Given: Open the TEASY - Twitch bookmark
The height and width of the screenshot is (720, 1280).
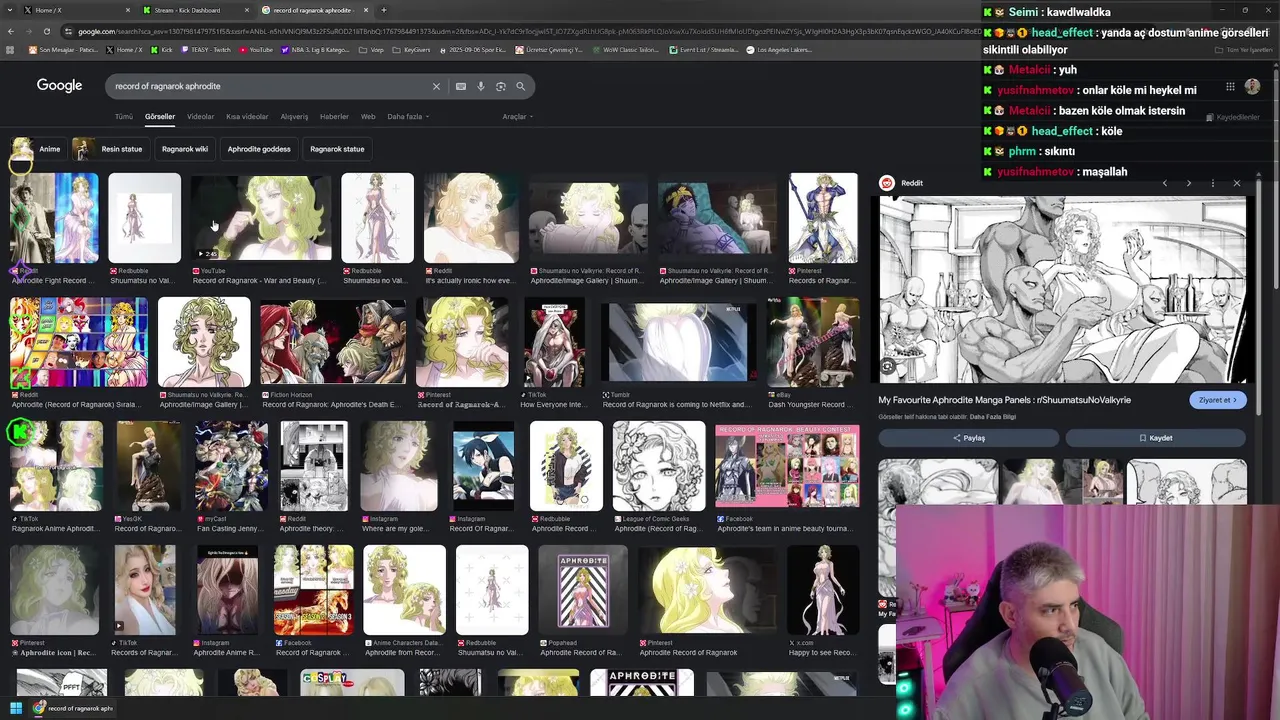Looking at the screenshot, I should (205, 49).
